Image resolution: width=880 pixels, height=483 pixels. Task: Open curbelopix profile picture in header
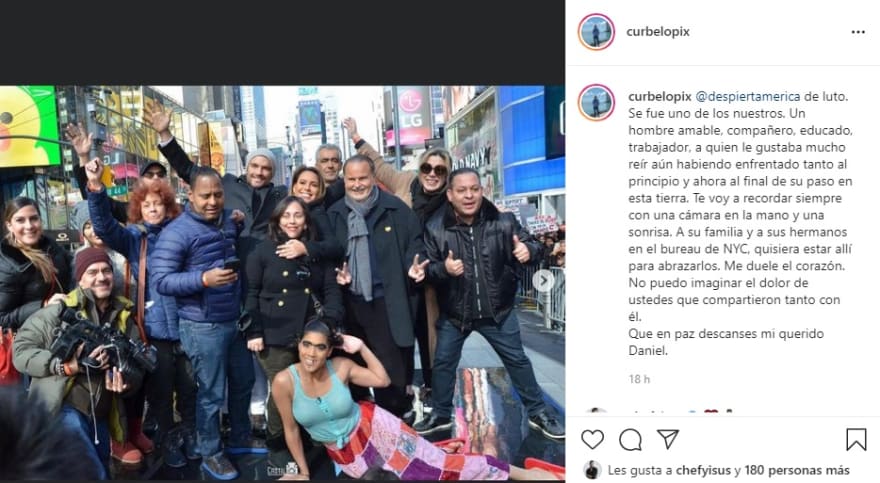[x=596, y=32]
